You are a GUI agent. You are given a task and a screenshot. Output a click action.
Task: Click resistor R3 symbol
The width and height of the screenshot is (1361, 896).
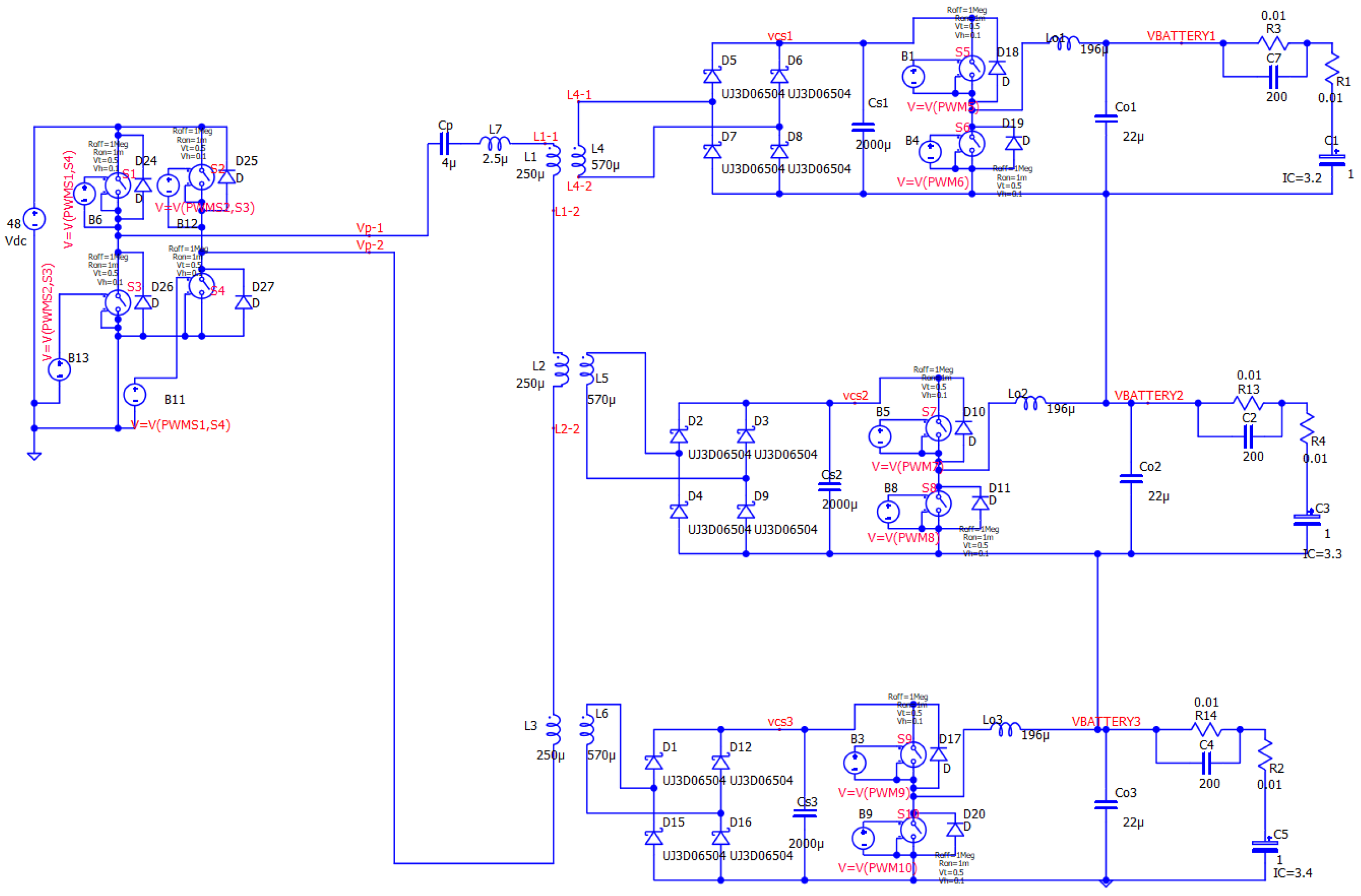pos(1274,43)
